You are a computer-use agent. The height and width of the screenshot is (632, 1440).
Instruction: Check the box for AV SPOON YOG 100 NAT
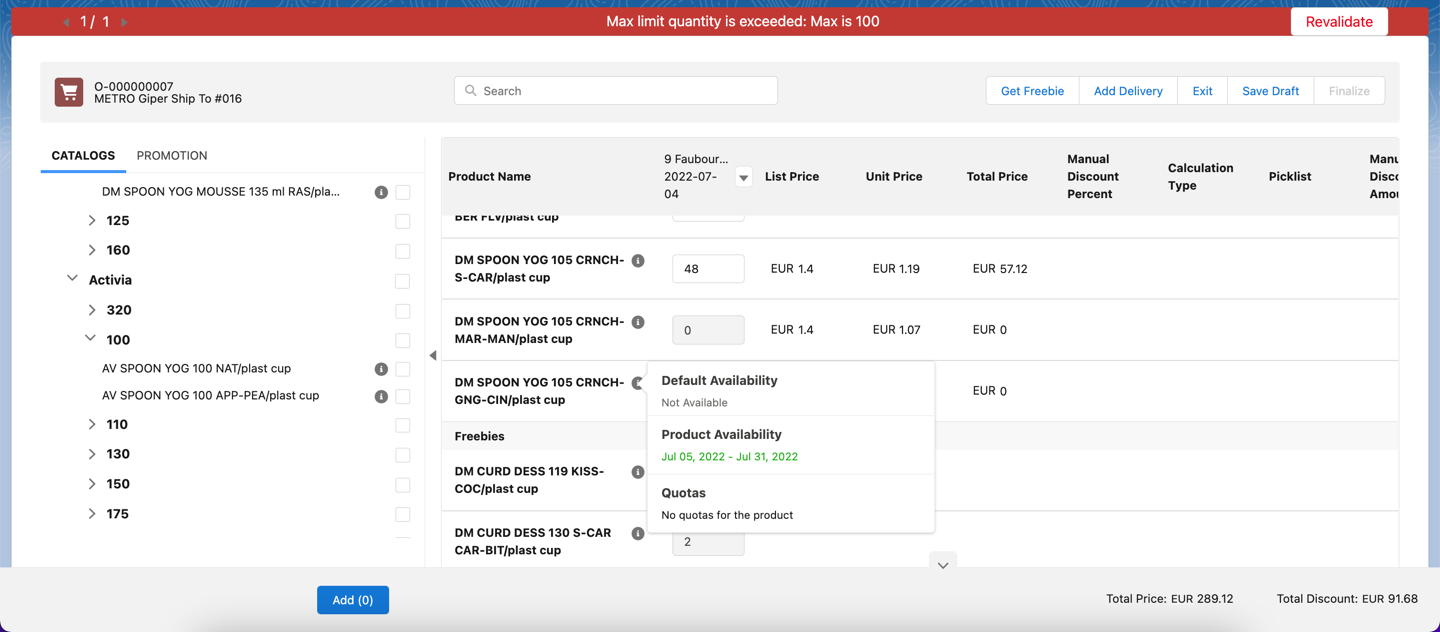(x=403, y=369)
